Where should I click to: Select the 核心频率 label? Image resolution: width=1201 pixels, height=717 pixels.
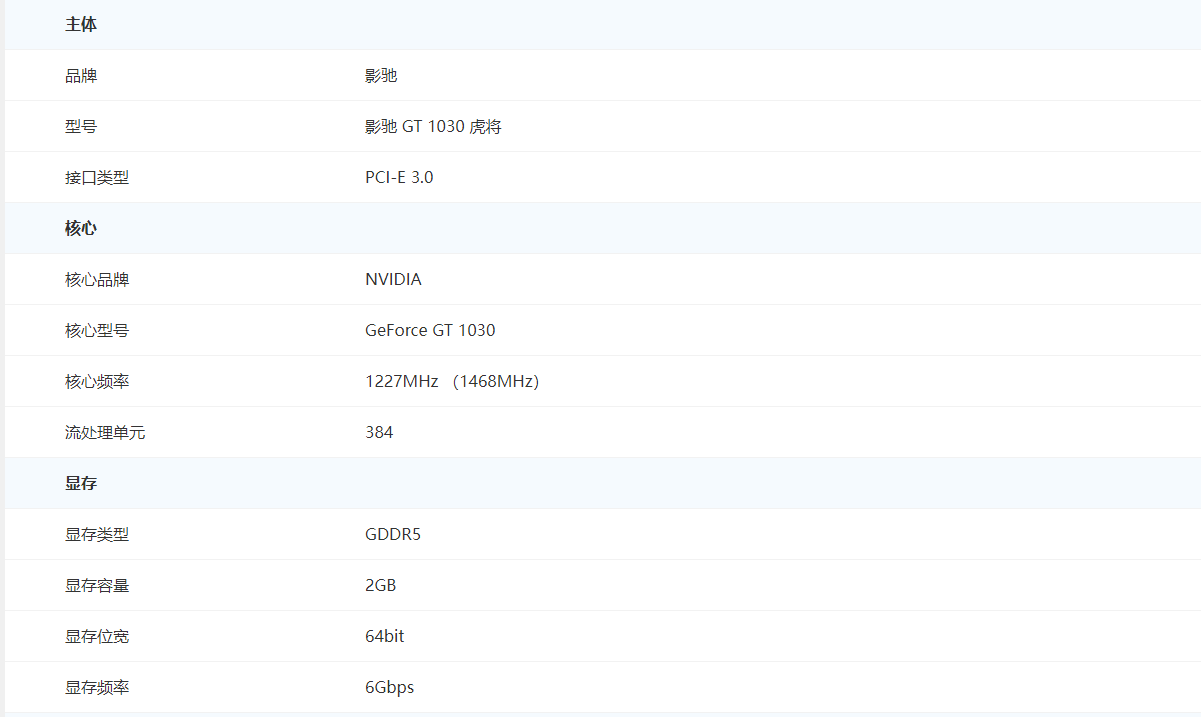click(97, 382)
